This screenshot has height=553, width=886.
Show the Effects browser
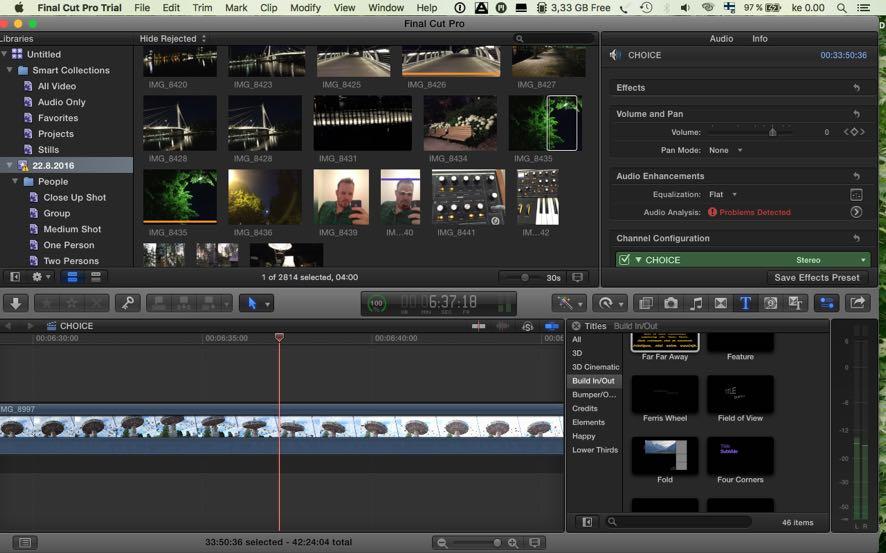pyautogui.click(x=645, y=303)
